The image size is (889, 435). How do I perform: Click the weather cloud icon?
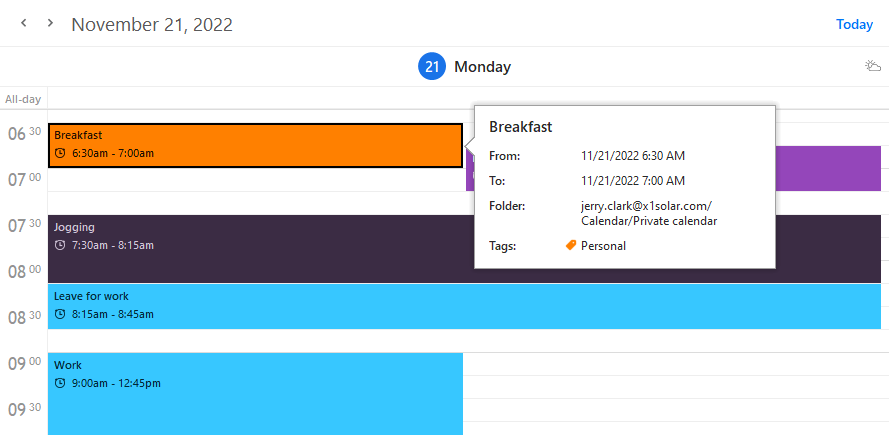coord(872,67)
